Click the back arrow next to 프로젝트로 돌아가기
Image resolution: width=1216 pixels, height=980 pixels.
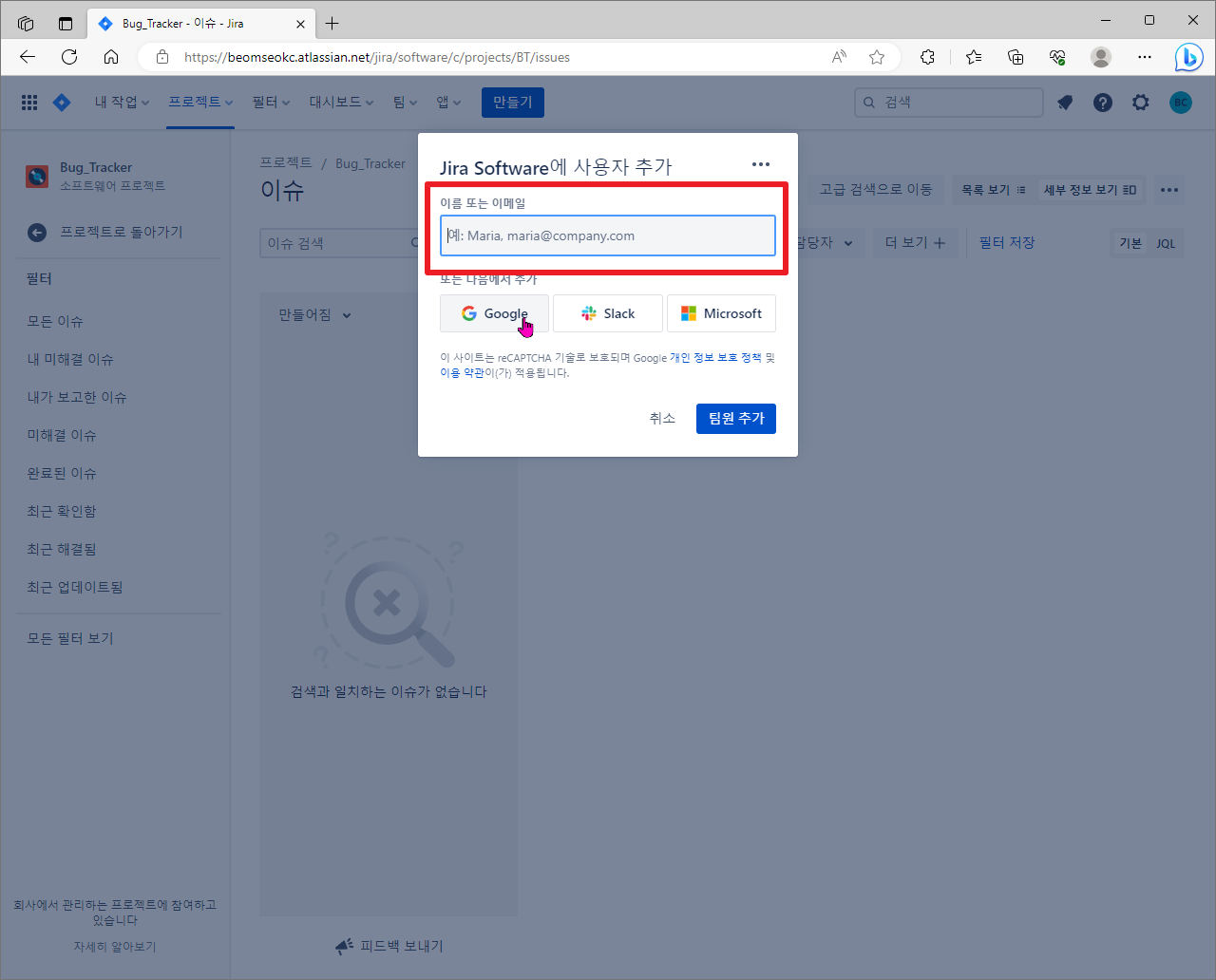click(37, 232)
